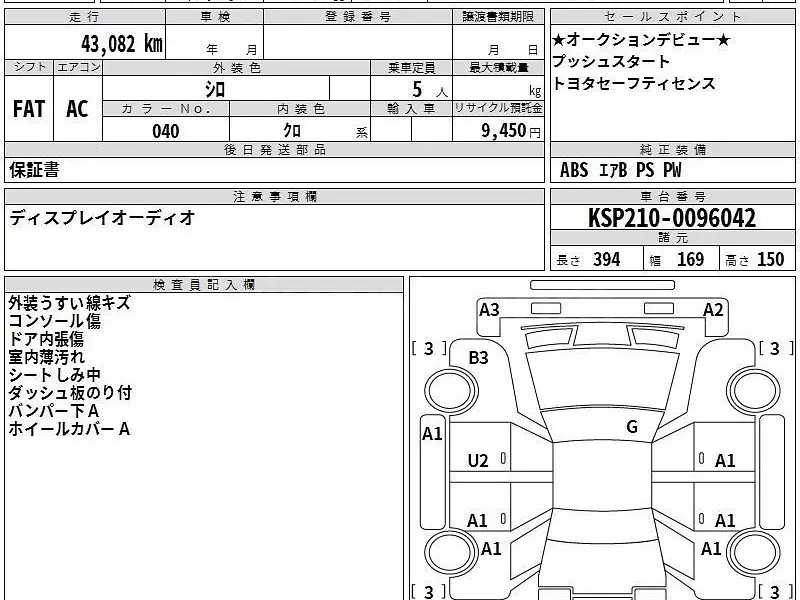
Task: Click color number 040
Action: point(166,131)
